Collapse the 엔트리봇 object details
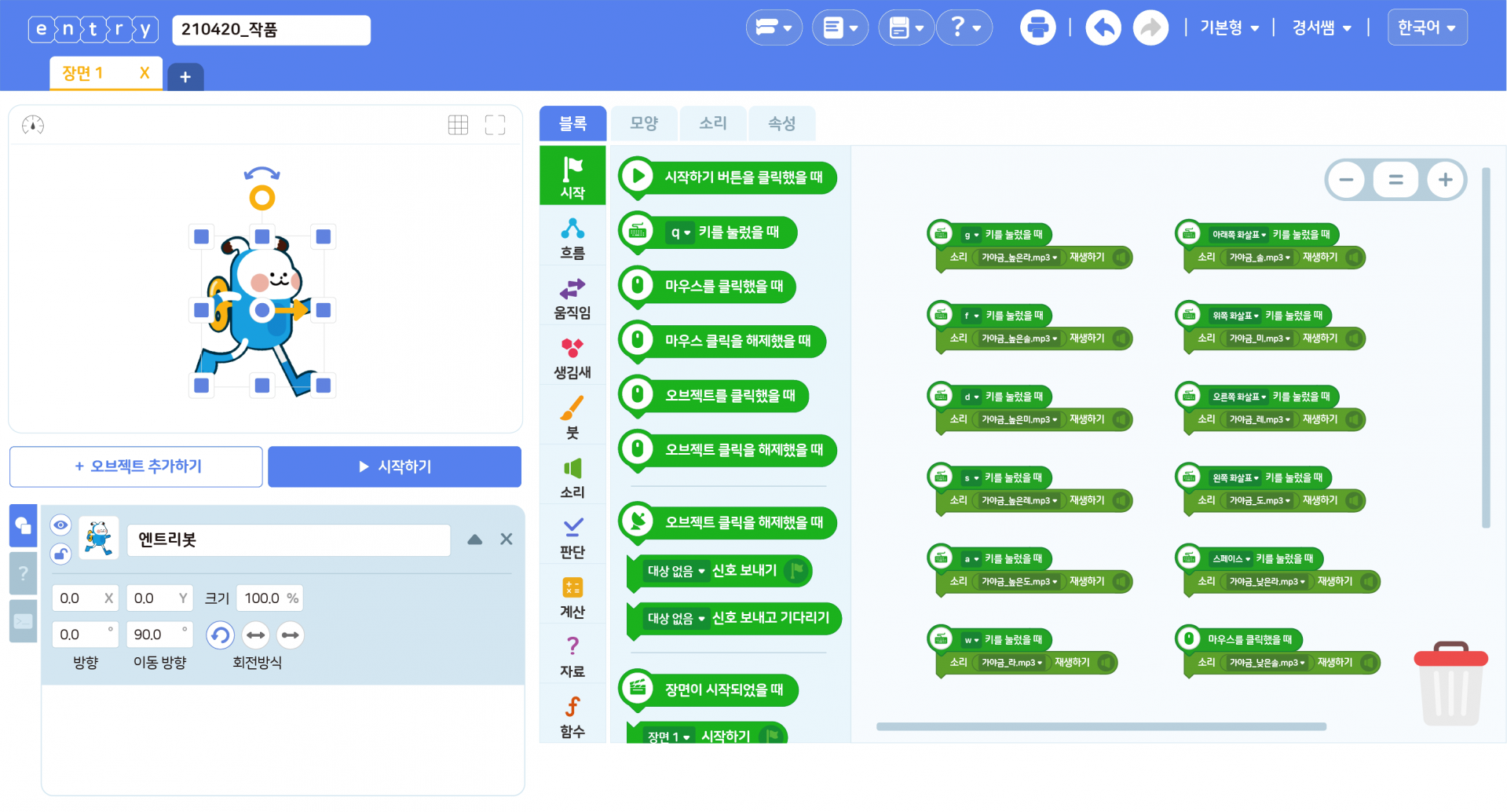The image size is (1507, 812). [x=475, y=540]
